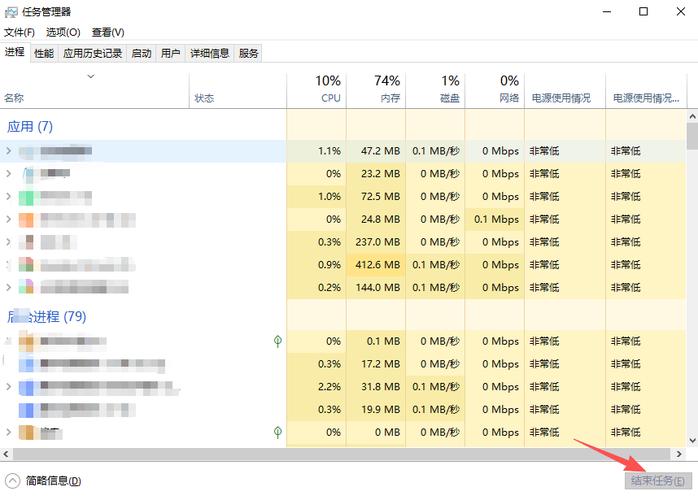This screenshot has width=698, height=500.
Task: Sort by the first 电源使用情况 column header
Action: coord(565,89)
